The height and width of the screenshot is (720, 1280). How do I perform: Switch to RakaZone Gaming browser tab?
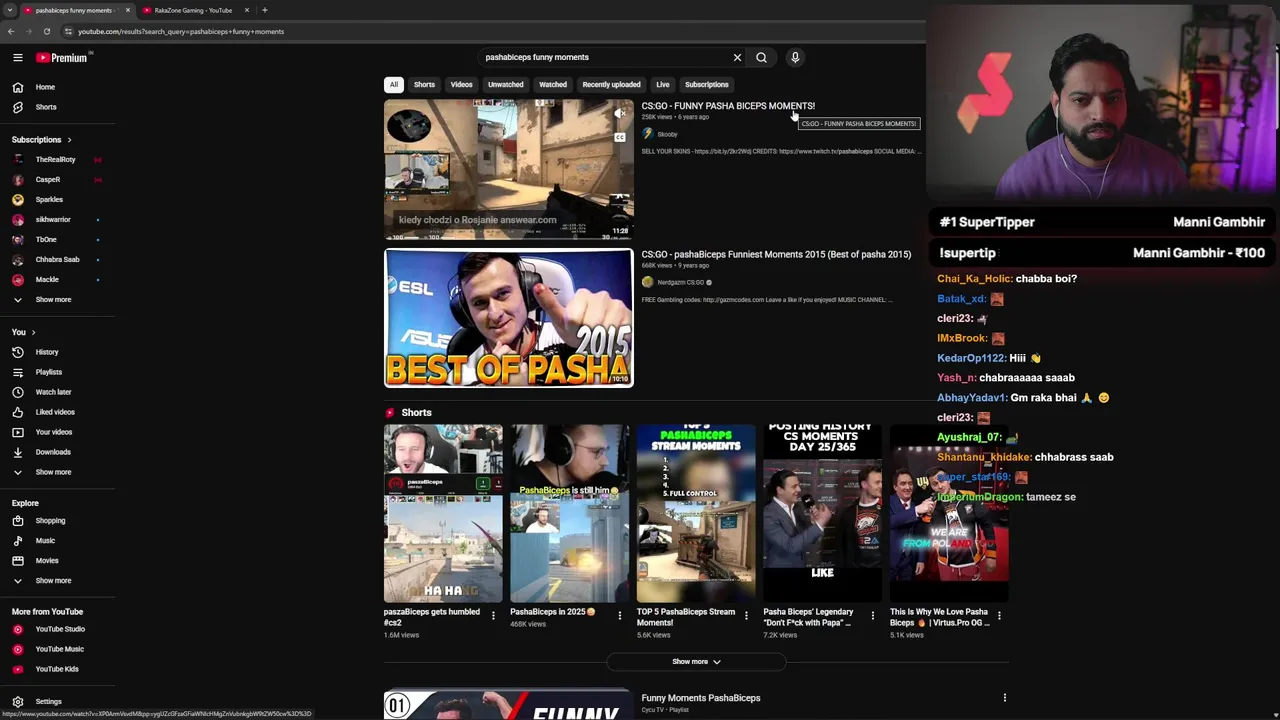192,10
